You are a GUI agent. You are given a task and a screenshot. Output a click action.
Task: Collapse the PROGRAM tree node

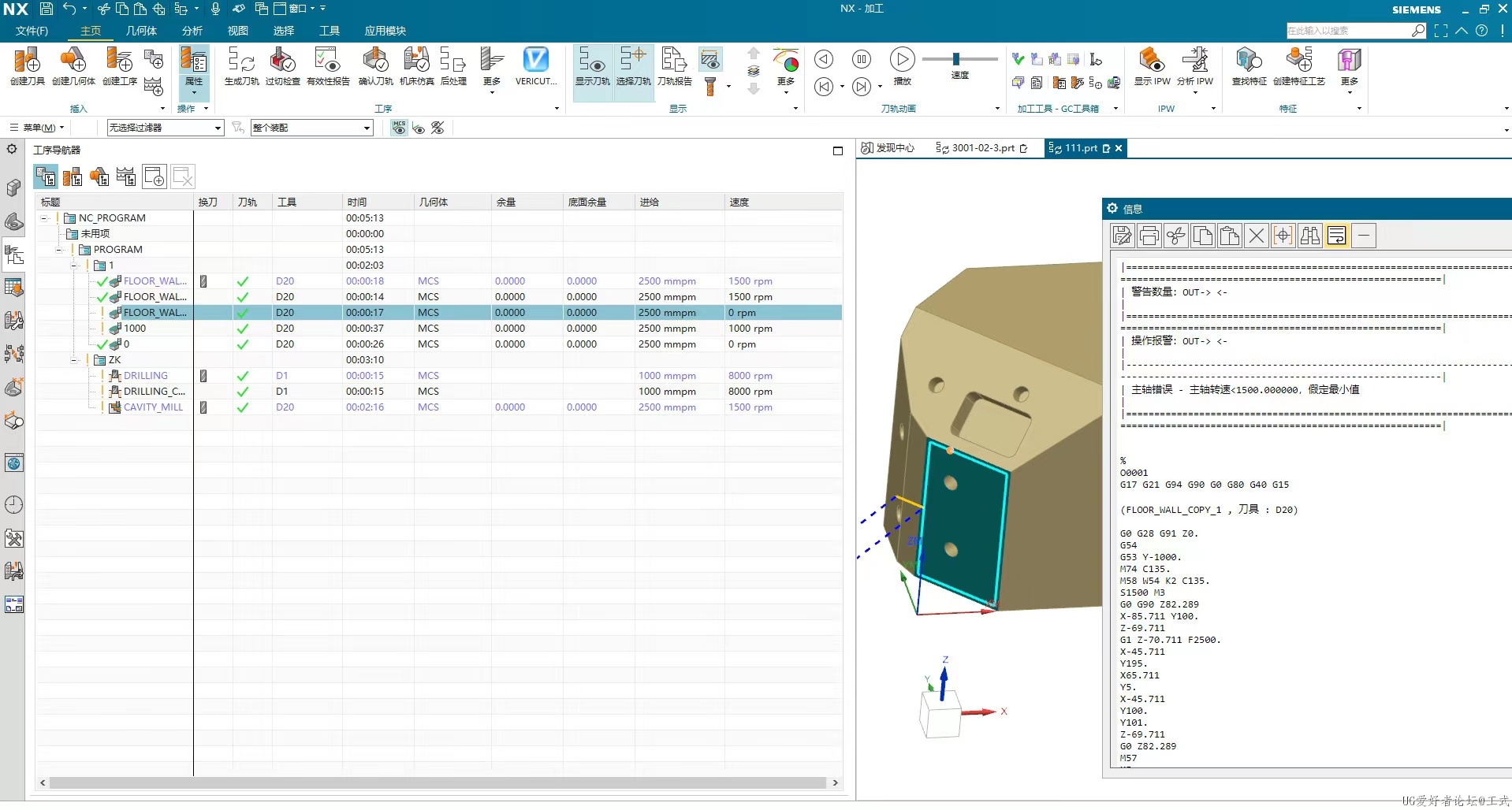pos(59,250)
